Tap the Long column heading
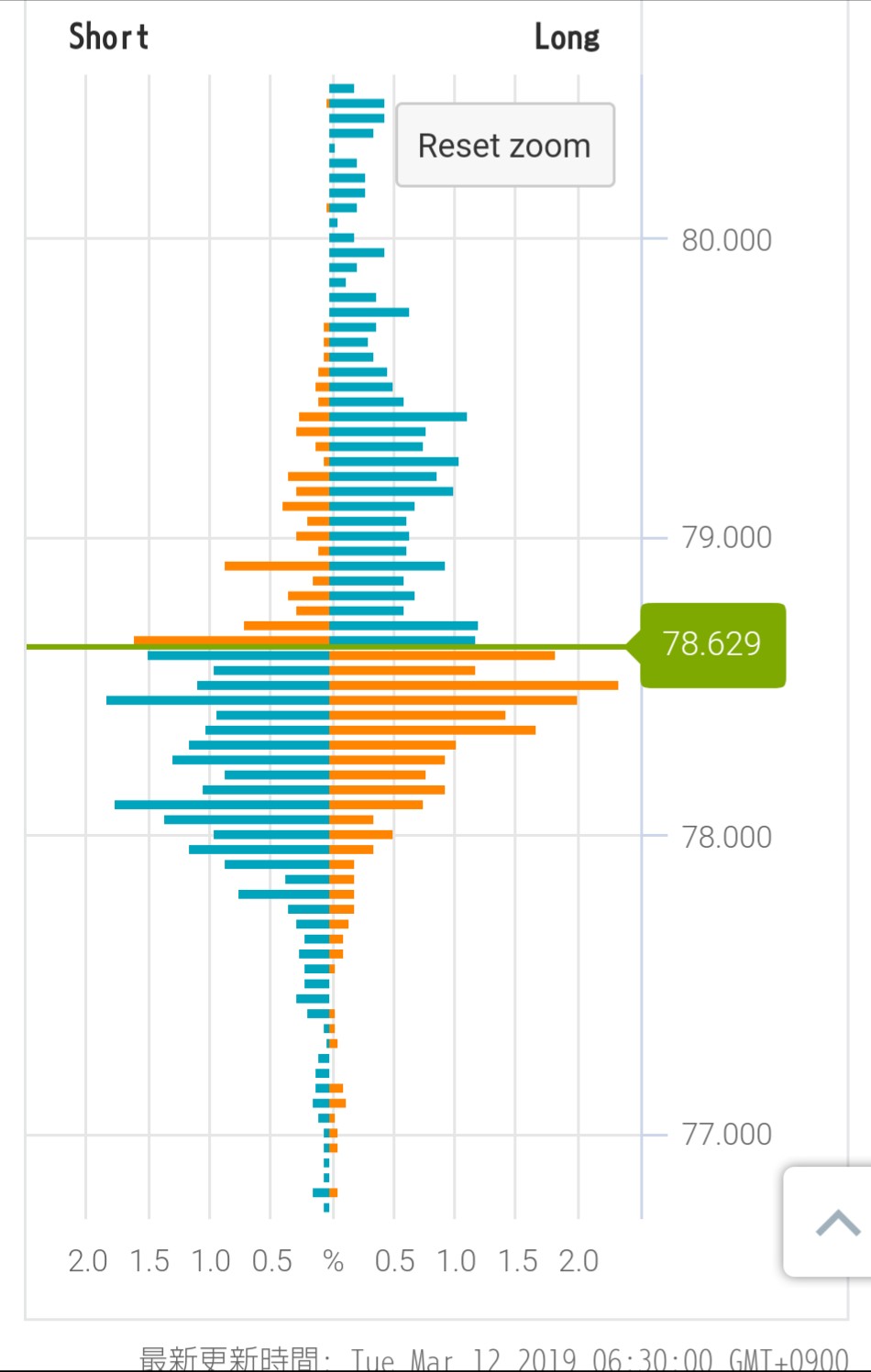 point(567,38)
